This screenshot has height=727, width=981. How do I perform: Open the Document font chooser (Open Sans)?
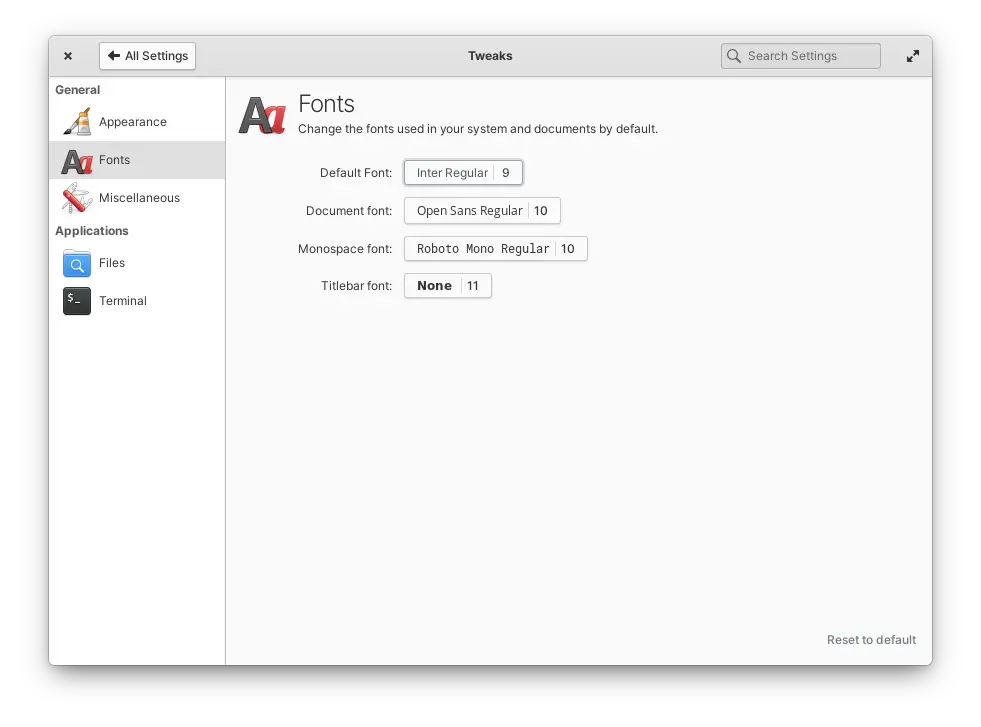(x=482, y=211)
